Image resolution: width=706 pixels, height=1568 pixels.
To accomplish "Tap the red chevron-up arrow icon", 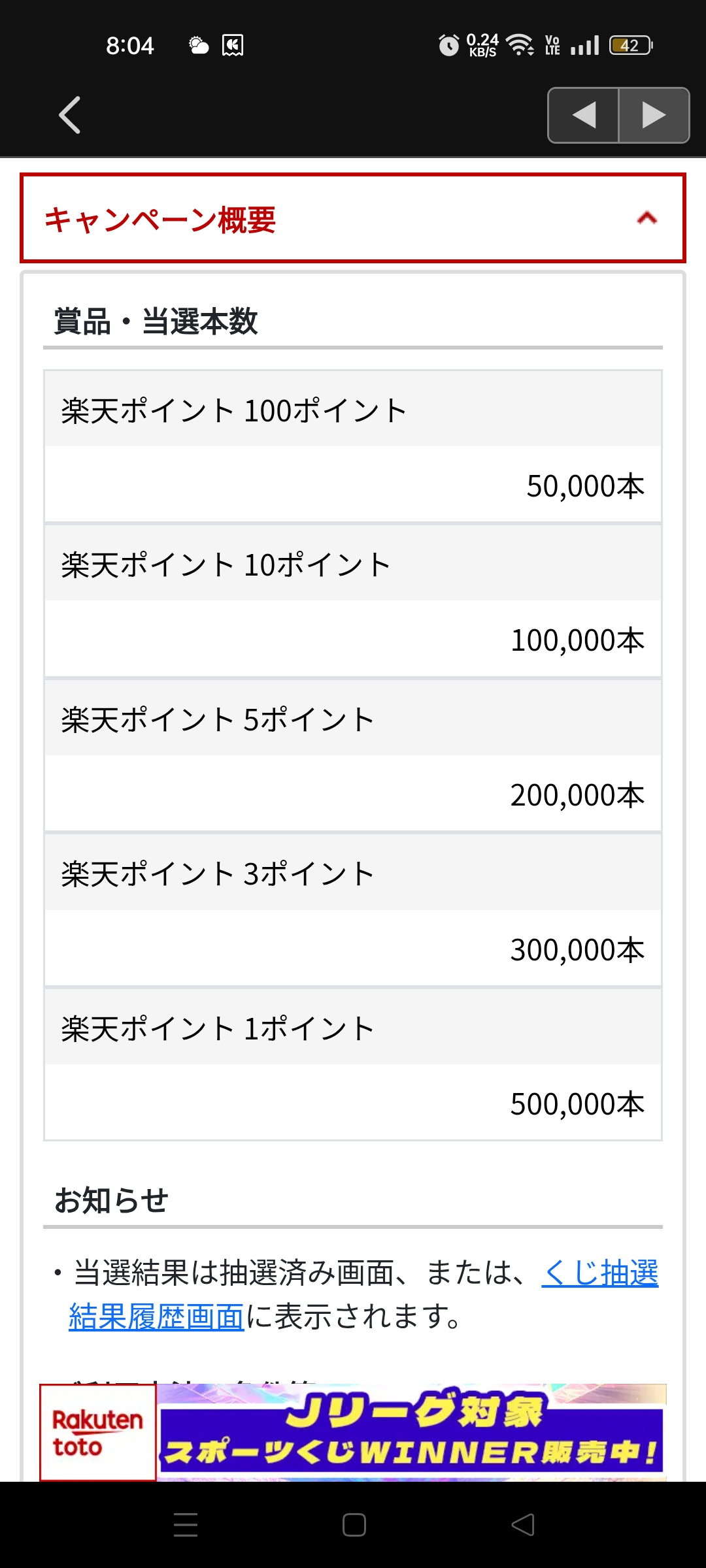I will pyautogui.click(x=647, y=218).
